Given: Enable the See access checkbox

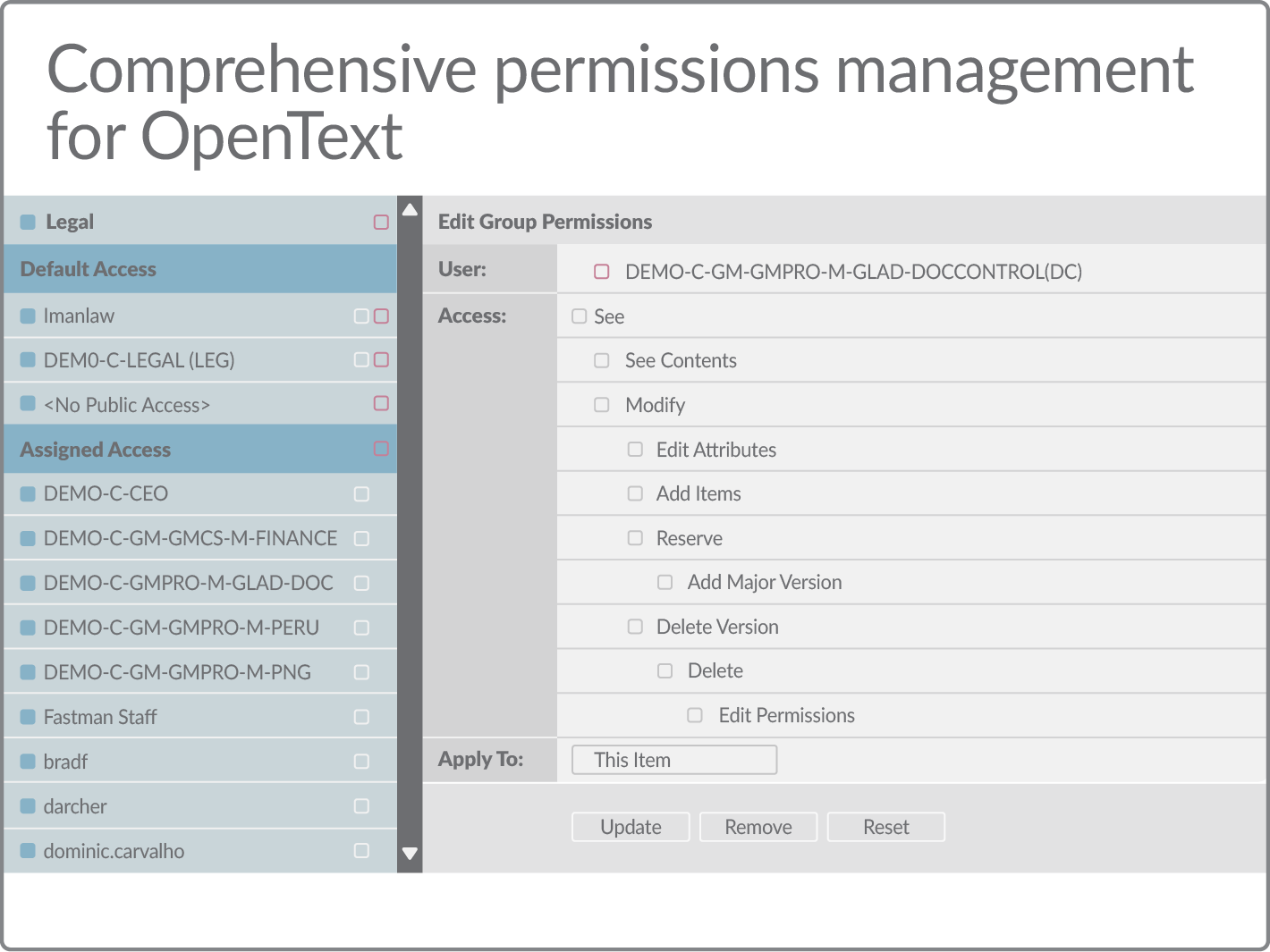Looking at the screenshot, I should (580, 316).
